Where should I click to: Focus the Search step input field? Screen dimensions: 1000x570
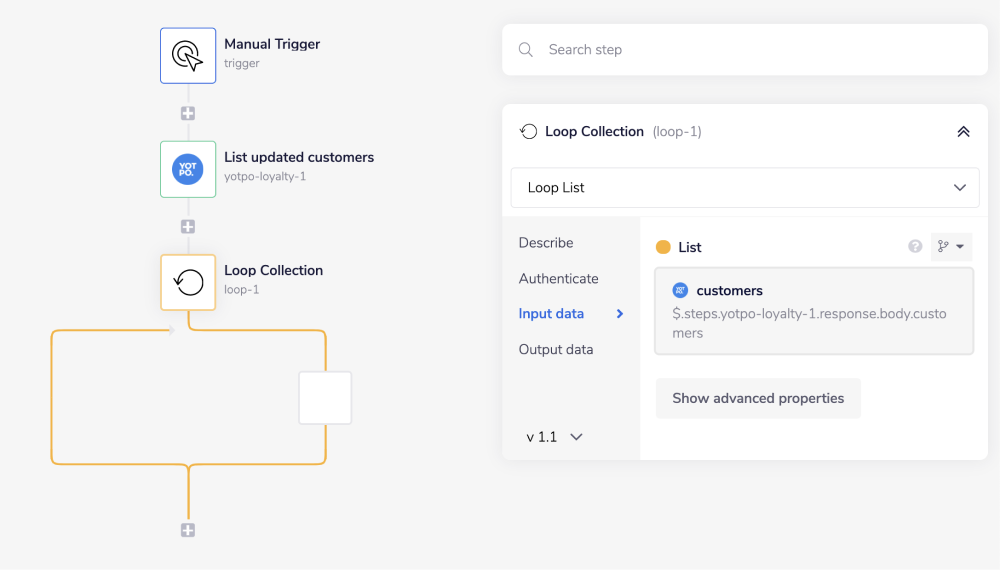coord(760,50)
